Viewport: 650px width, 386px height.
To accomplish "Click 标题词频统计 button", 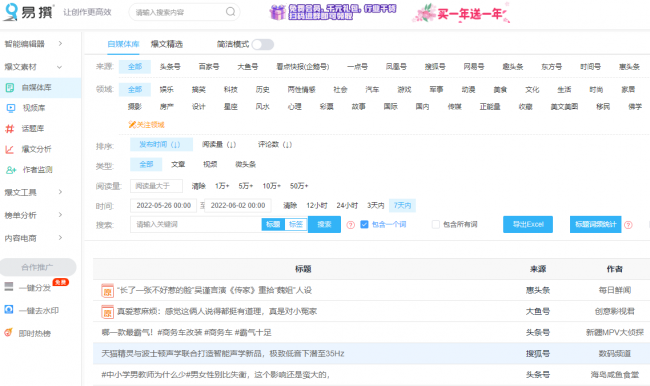I will [595, 224].
